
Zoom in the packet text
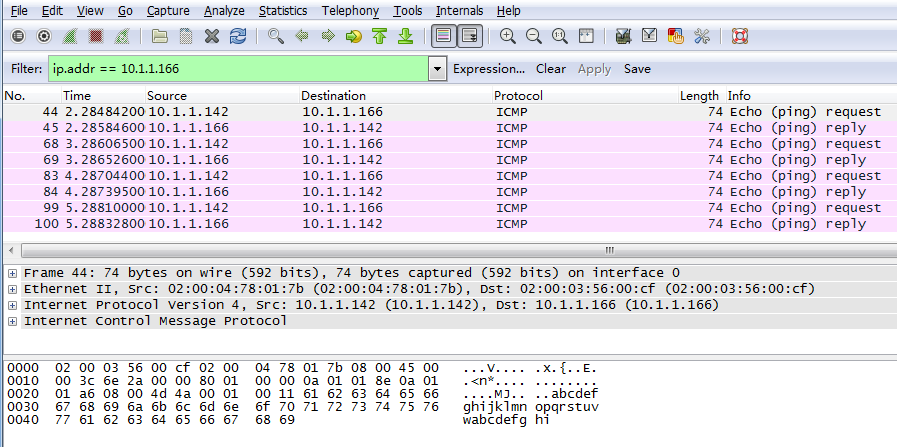tap(507, 37)
